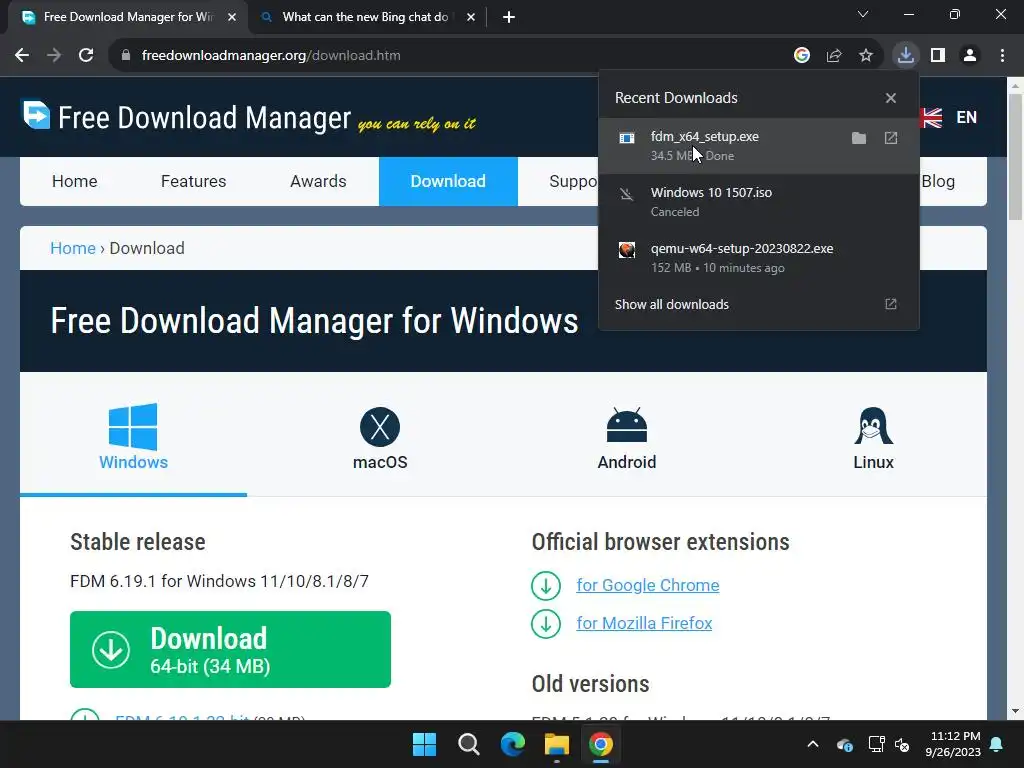Click the fdm_x64_setup.exe download entry
This screenshot has height=768, width=1024.
758,146
